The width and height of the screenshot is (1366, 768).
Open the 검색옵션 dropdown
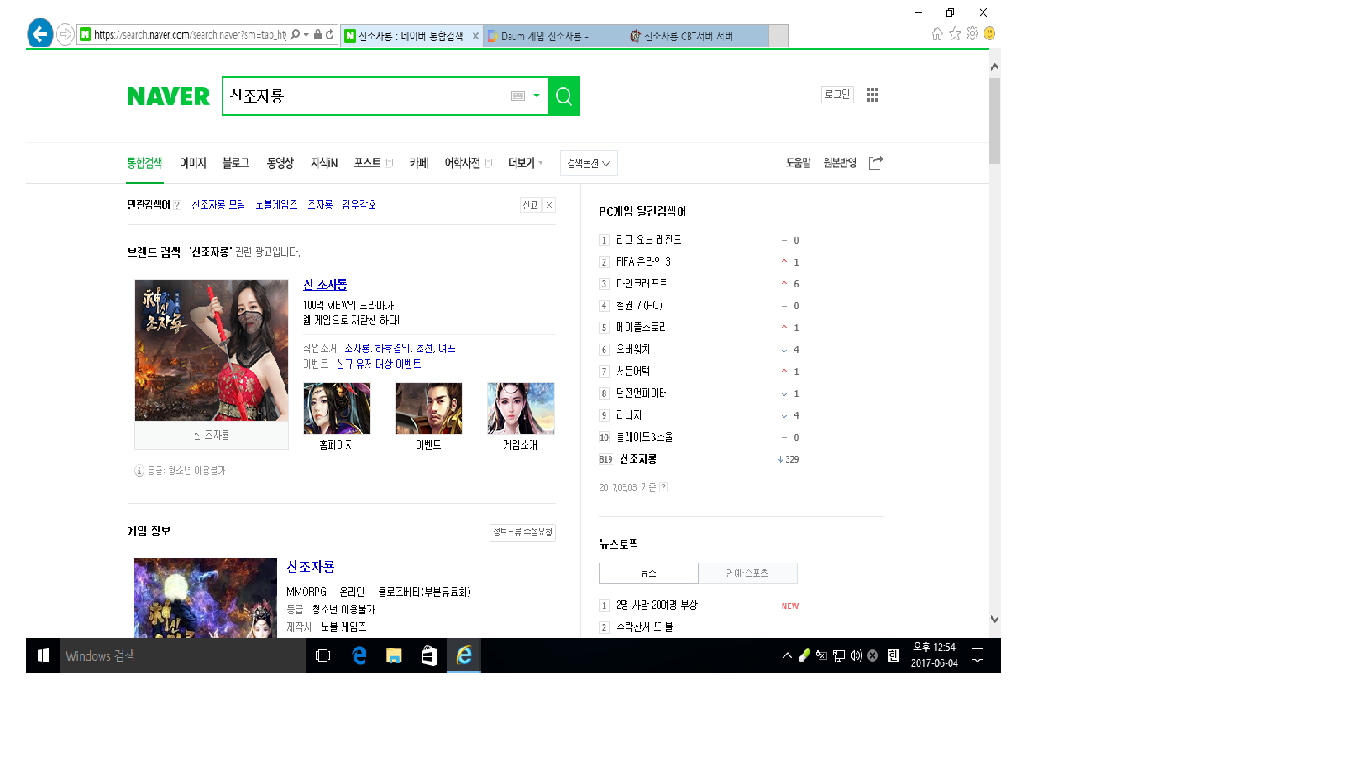(588, 163)
